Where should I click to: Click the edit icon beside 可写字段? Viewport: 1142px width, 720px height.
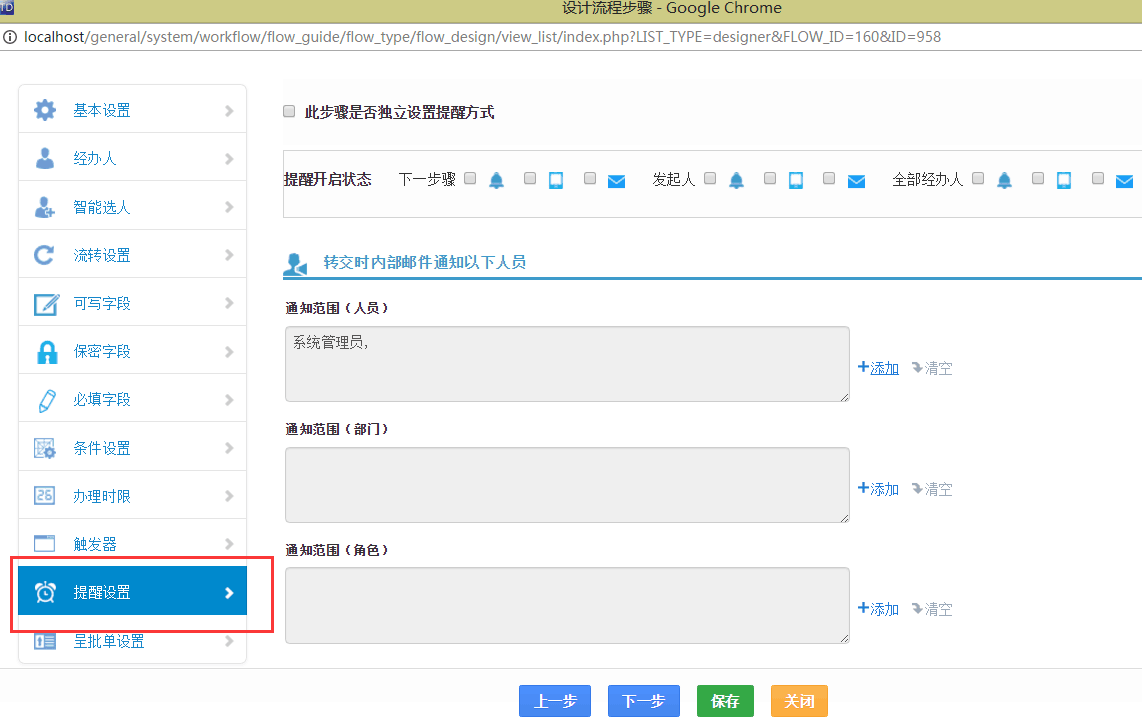[46, 303]
